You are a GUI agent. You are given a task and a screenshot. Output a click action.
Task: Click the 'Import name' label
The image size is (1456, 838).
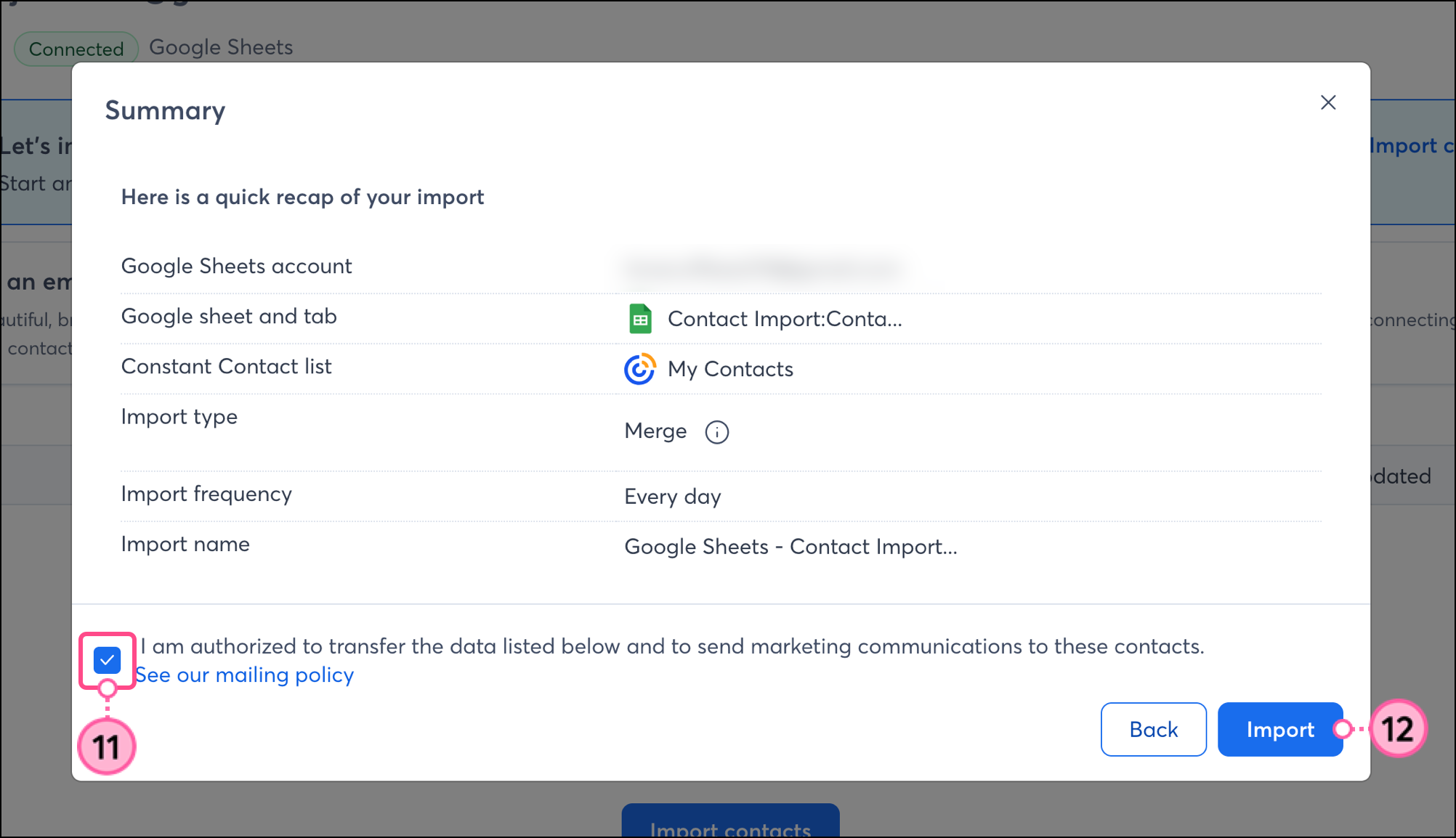click(185, 544)
